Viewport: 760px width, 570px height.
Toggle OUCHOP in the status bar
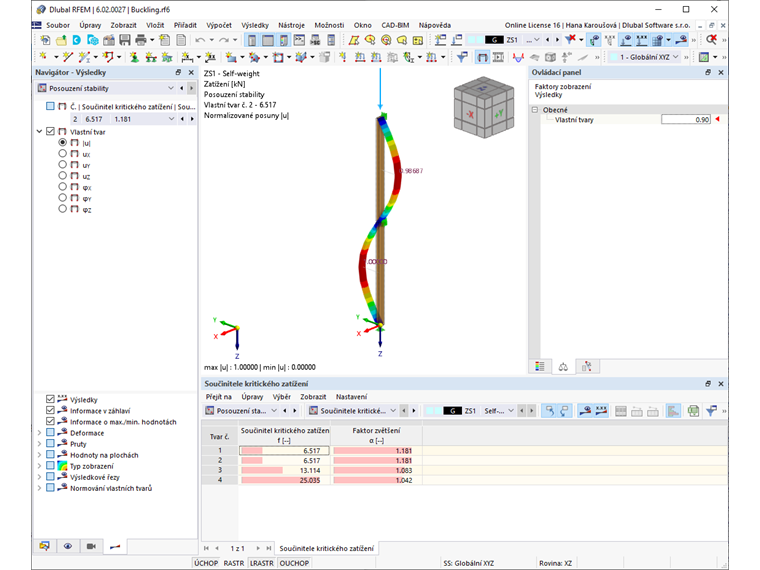click(294, 563)
